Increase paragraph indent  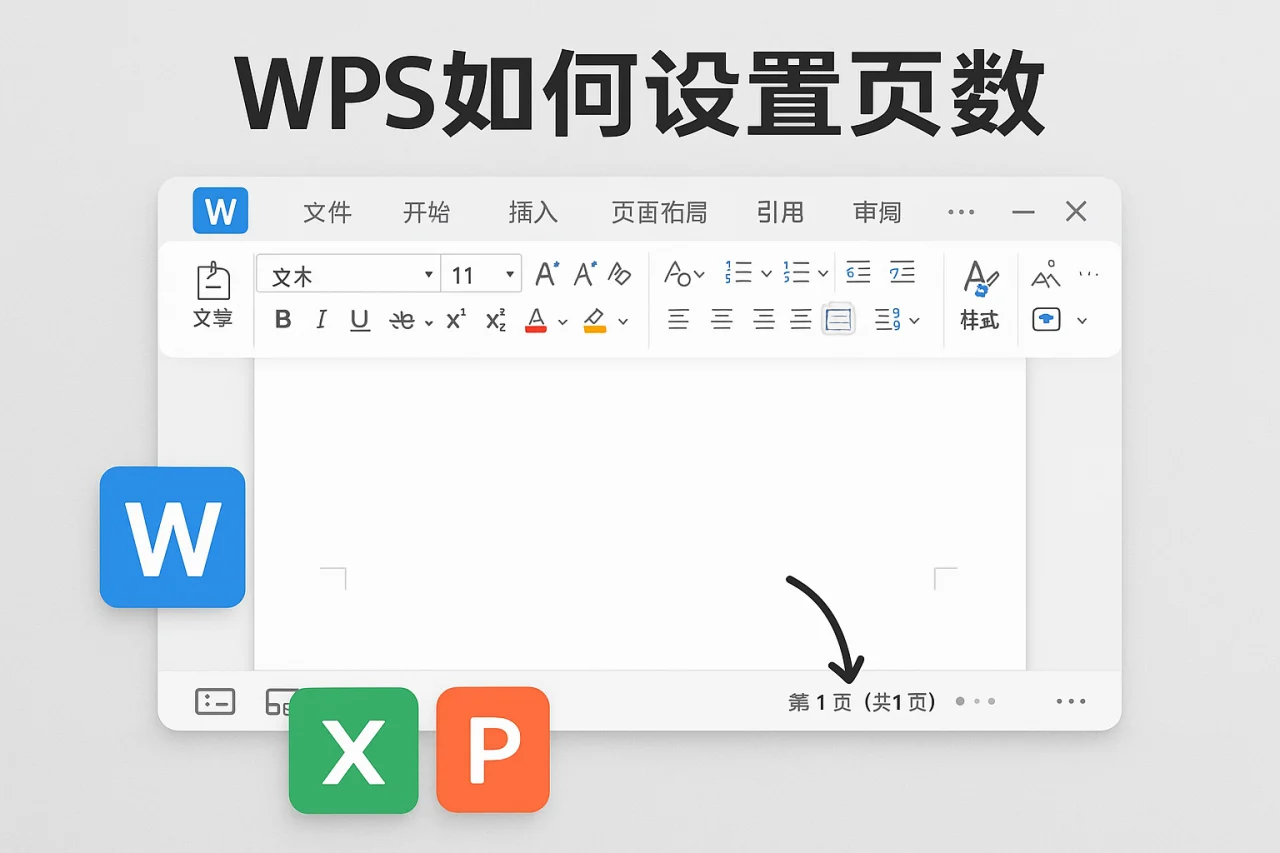[x=901, y=272]
